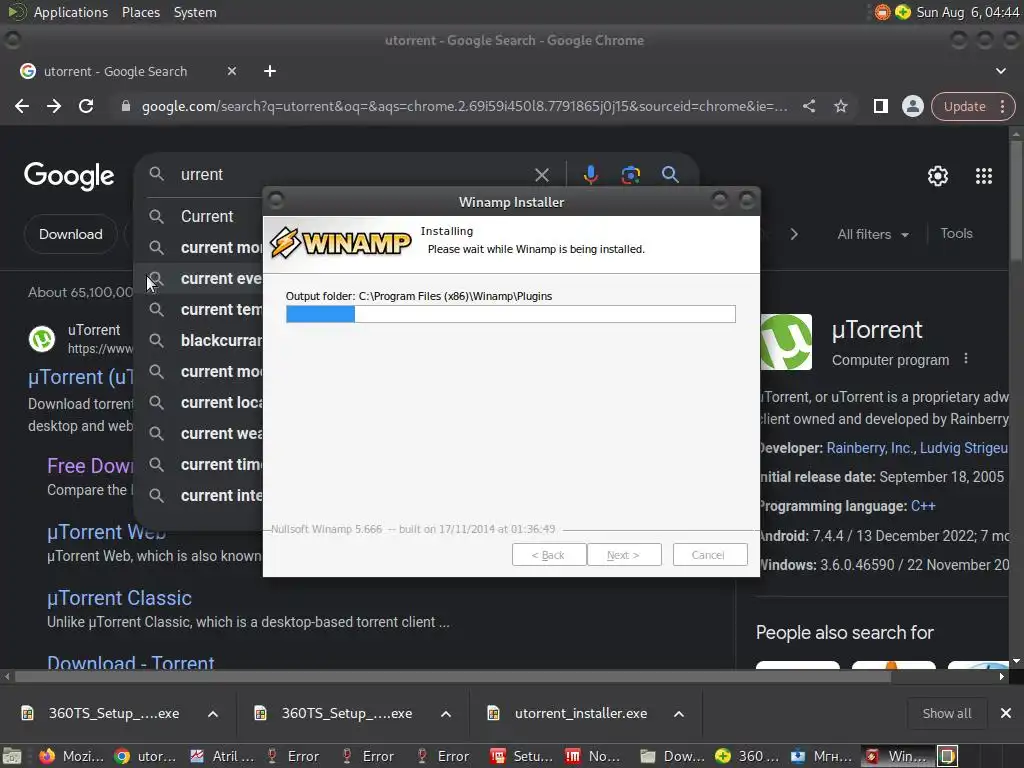Open the Google apps grid
The height and width of the screenshot is (768, 1024).
(x=984, y=176)
